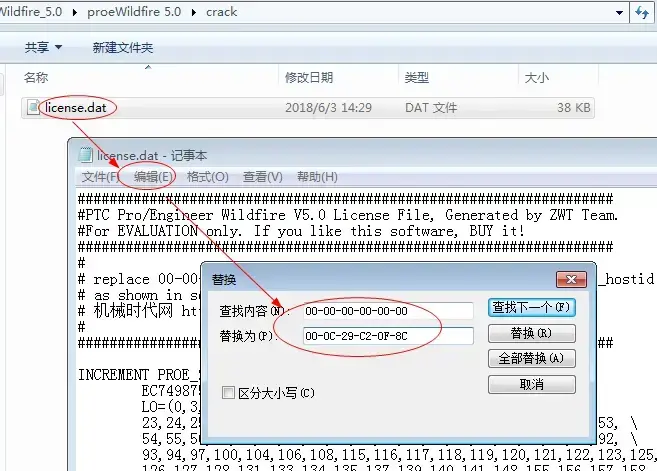Select the license.dat file name

click(76, 108)
